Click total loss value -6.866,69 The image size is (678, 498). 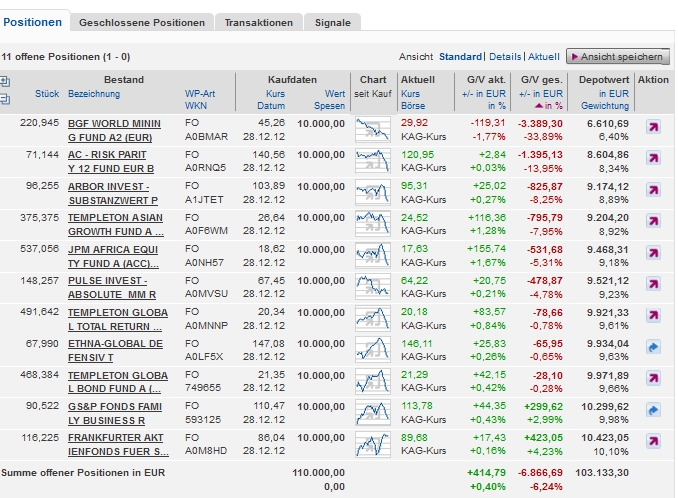coord(540,473)
